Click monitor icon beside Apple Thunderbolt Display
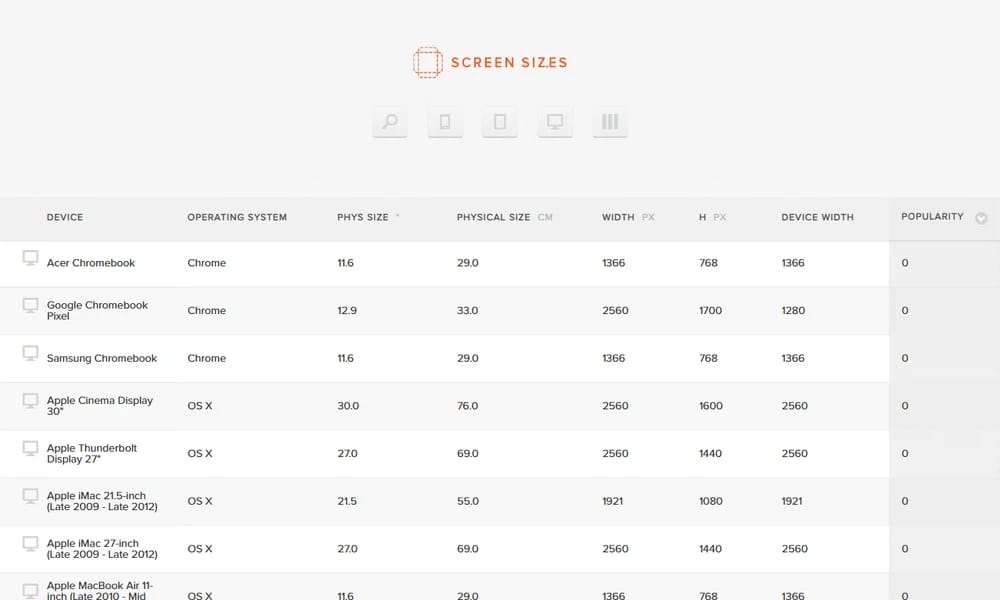 coord(30,448)
